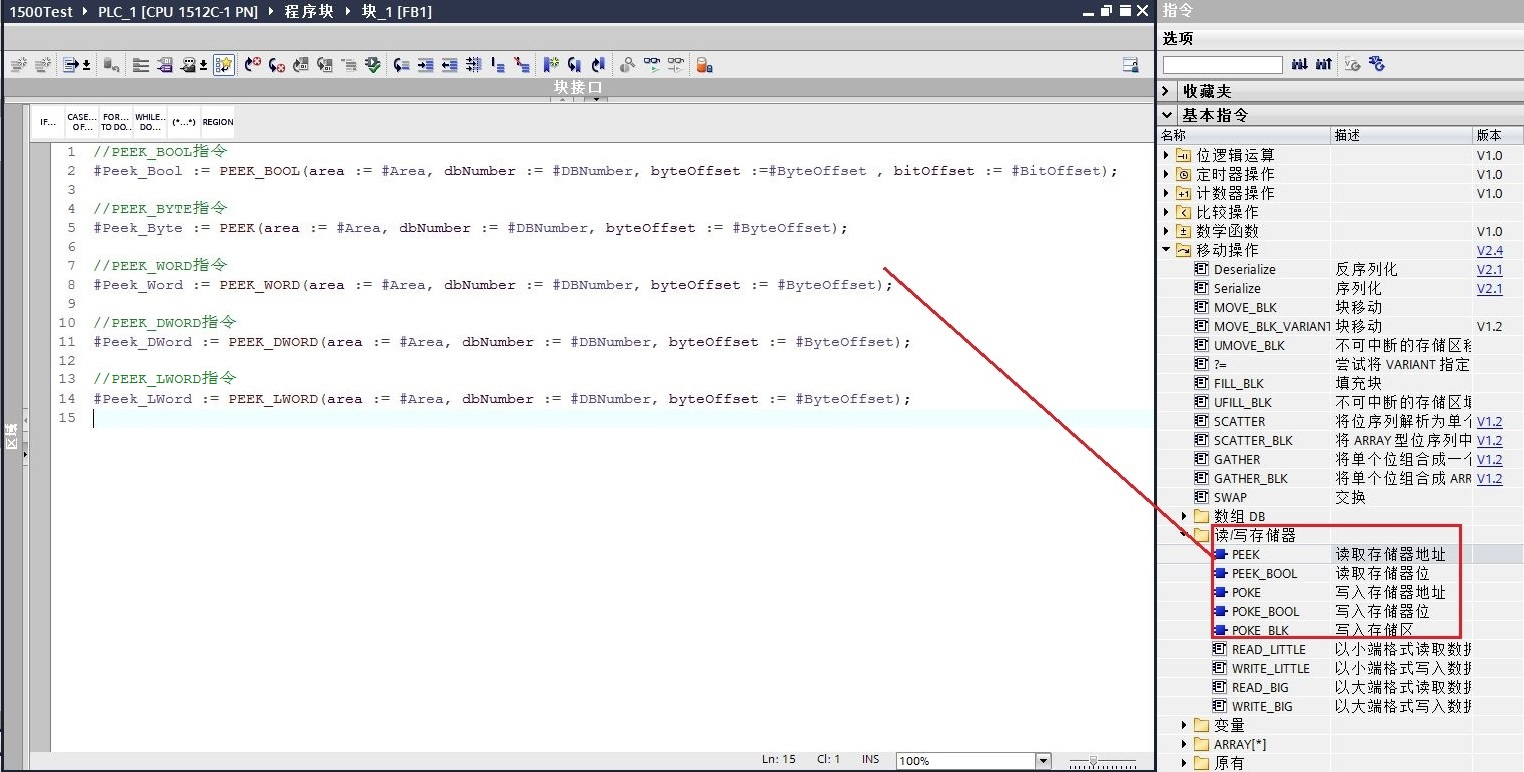The width and height of the screenshot is (1524, 772).
Task: Click the instruction search input field
Action: click(1222, 64)
